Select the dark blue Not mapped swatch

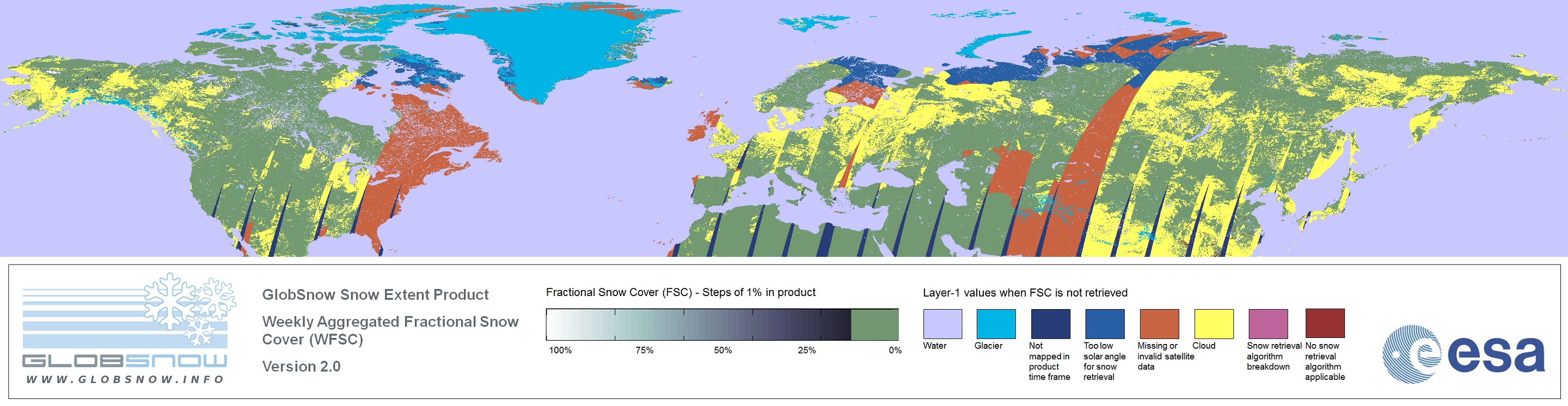click(x=1051, y=324)
